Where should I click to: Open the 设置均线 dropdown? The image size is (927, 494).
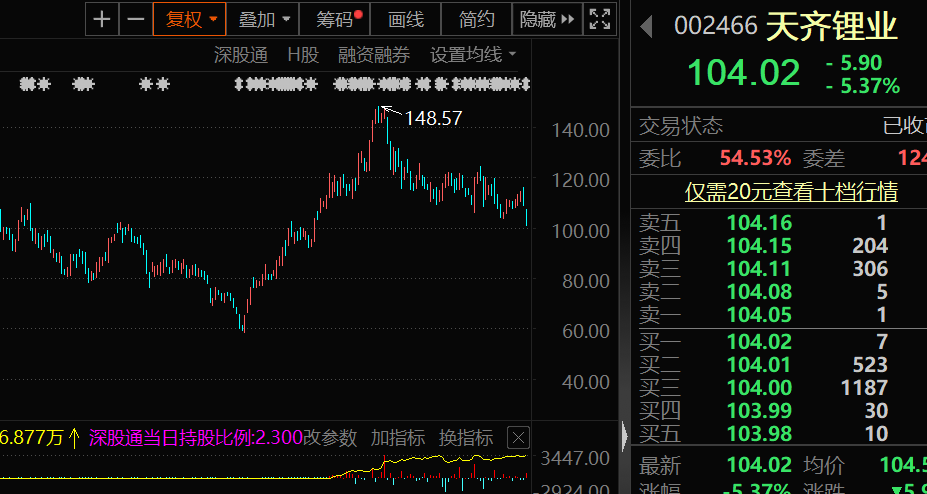click(x=473, y=55)
